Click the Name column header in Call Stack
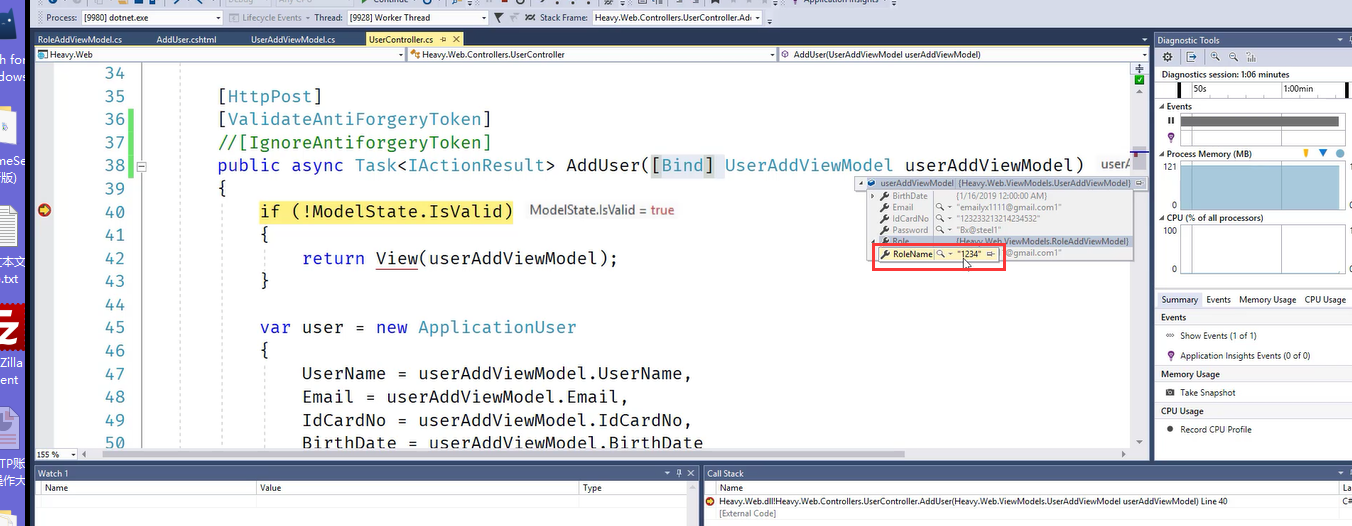Viewport: 1352px width, 526px height. pyautogui.click(x=1028, y=487)
